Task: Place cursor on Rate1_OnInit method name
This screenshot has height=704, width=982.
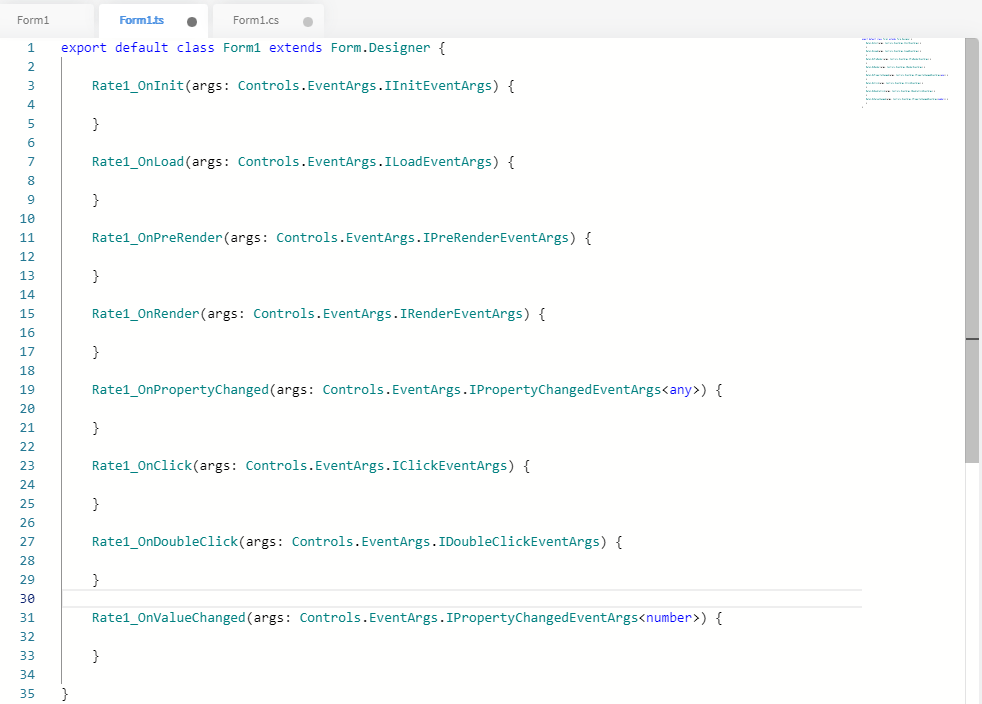Action: (x=138, y=86)
